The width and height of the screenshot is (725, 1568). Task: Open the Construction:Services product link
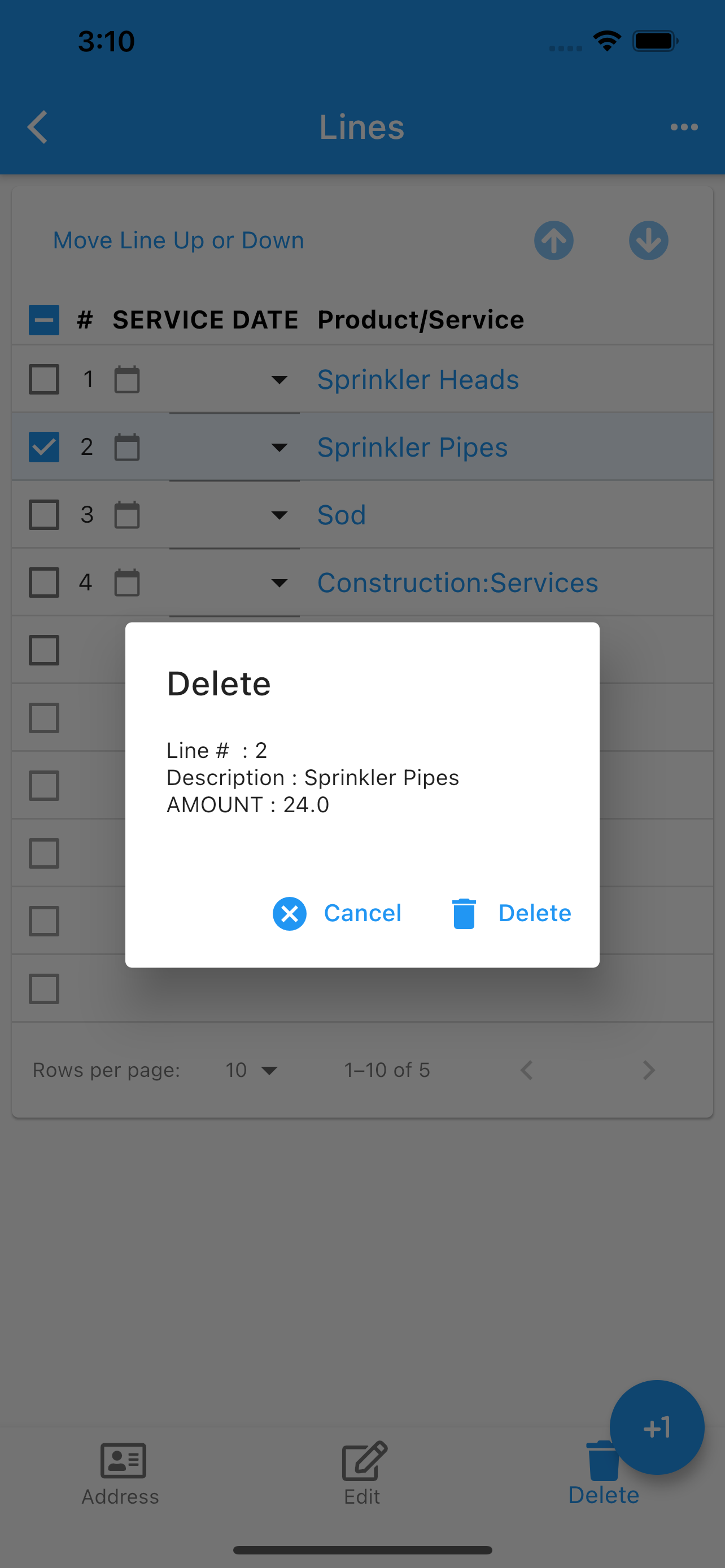click(458, 583)
